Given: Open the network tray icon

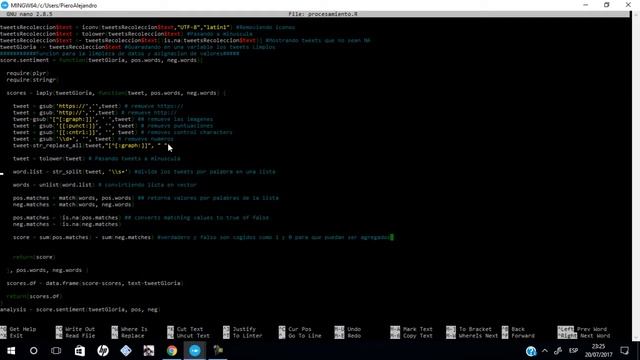Looking at the screenshot, I should pyautogui.click(x=558, y=351).
